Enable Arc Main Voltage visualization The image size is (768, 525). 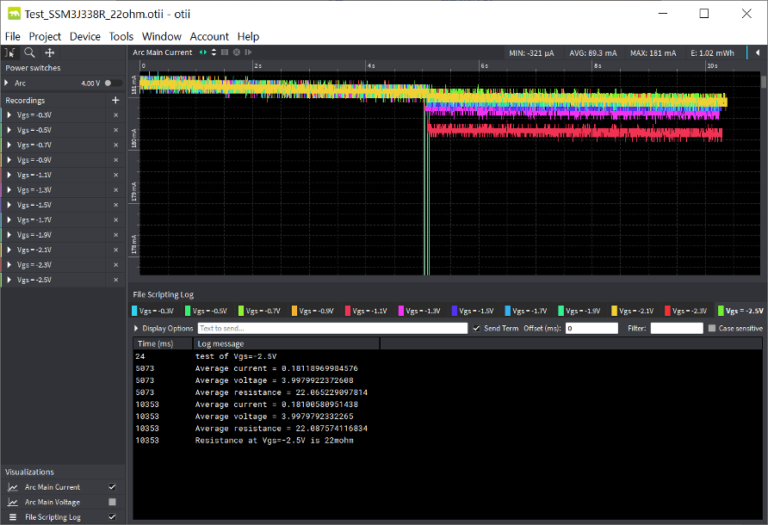coord(112,502)
